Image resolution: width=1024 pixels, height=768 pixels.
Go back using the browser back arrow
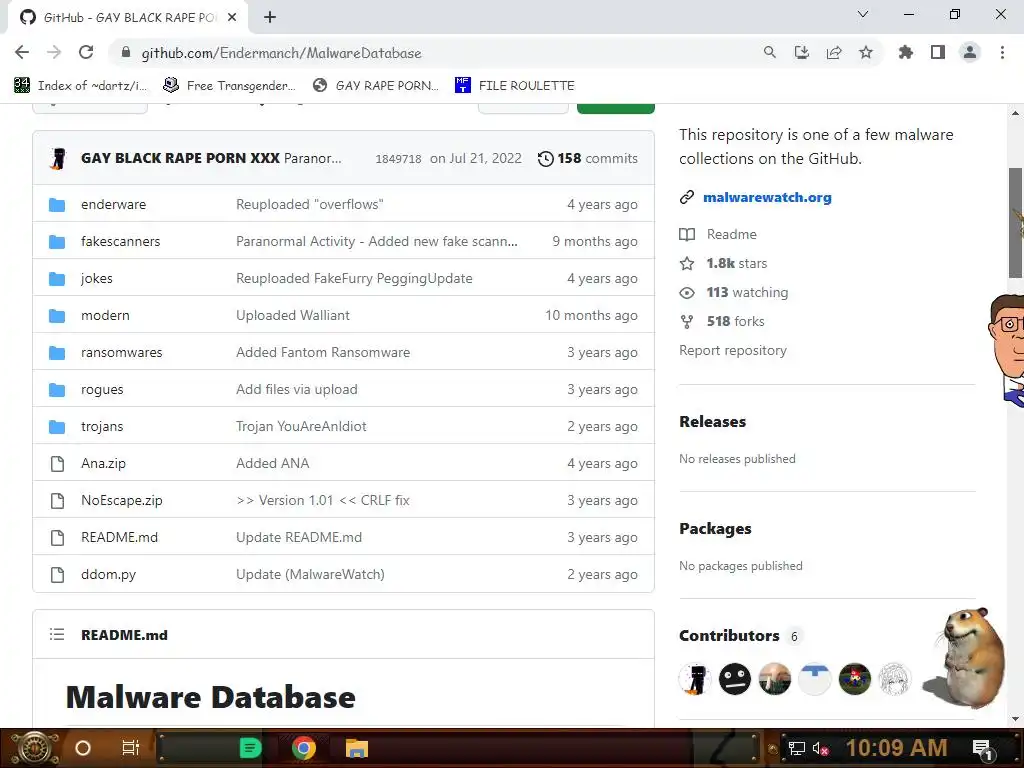22,52
